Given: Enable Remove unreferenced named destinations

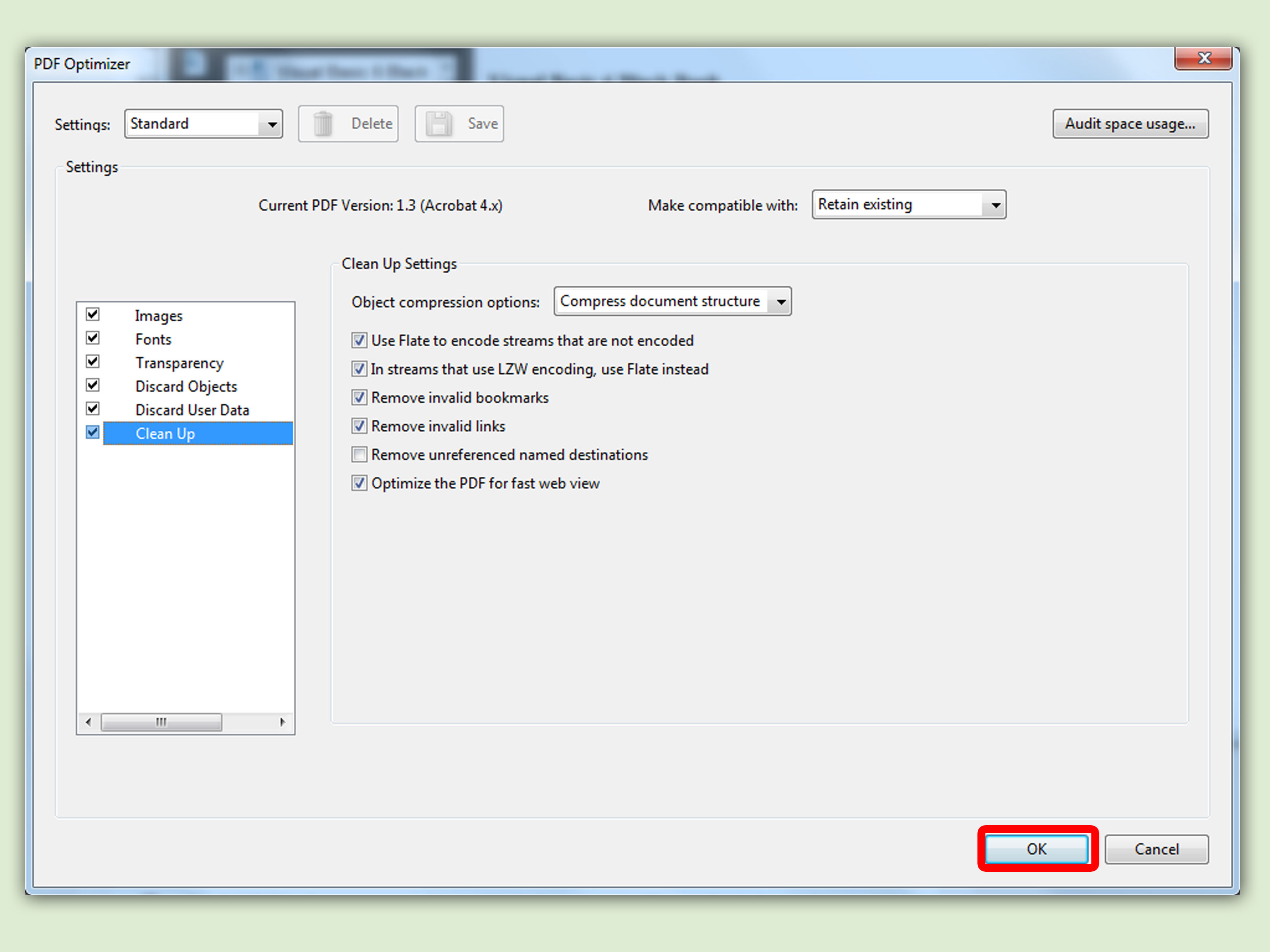Looking at the screenshot, I should pyautogui.click(x=360, y=455).
